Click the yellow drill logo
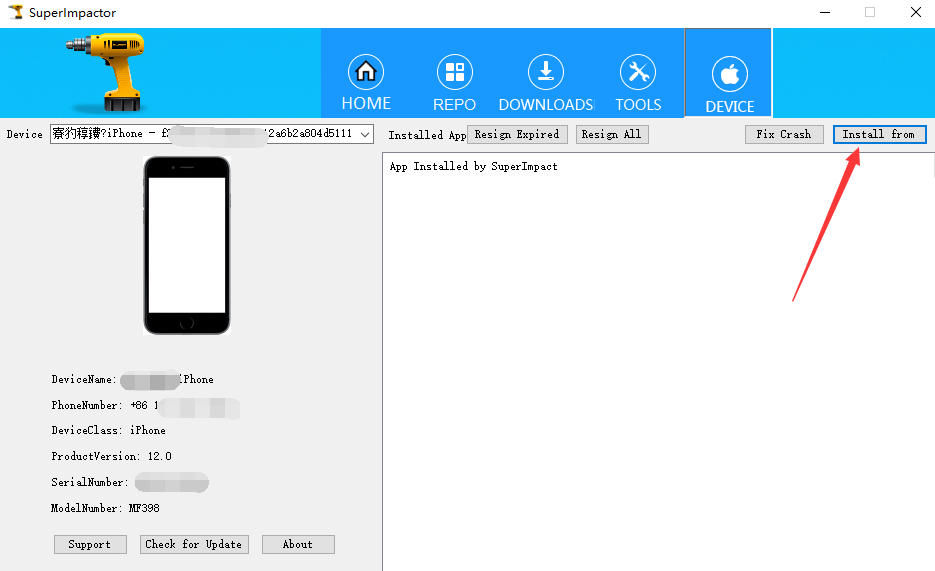The image size is (935, 571). pyautogui.click(x=107, y=72)
